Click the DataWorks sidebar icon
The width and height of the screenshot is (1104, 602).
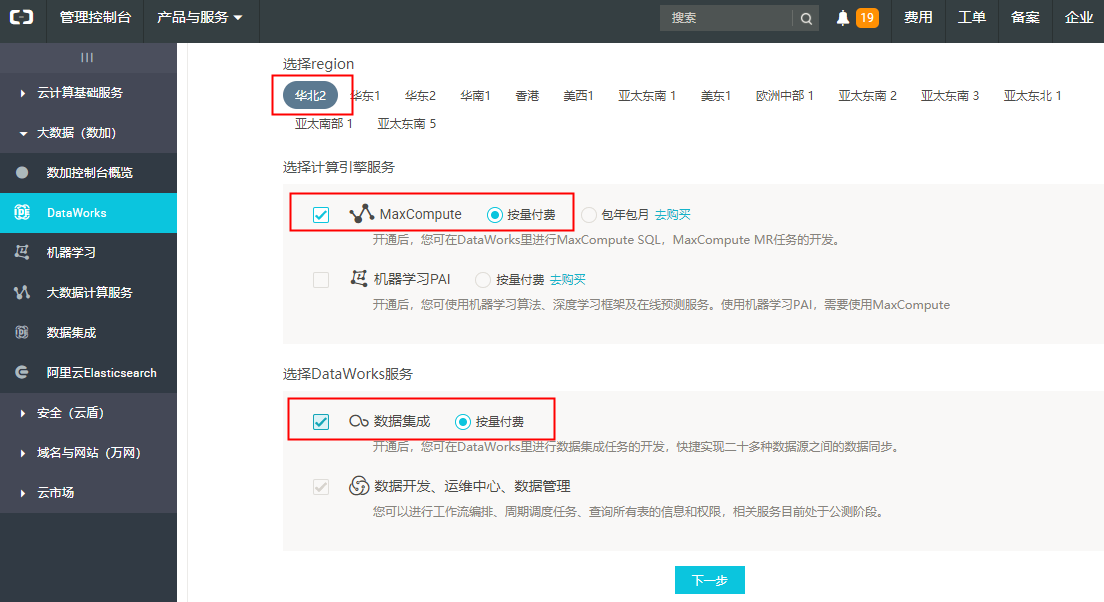click(23, 213)
